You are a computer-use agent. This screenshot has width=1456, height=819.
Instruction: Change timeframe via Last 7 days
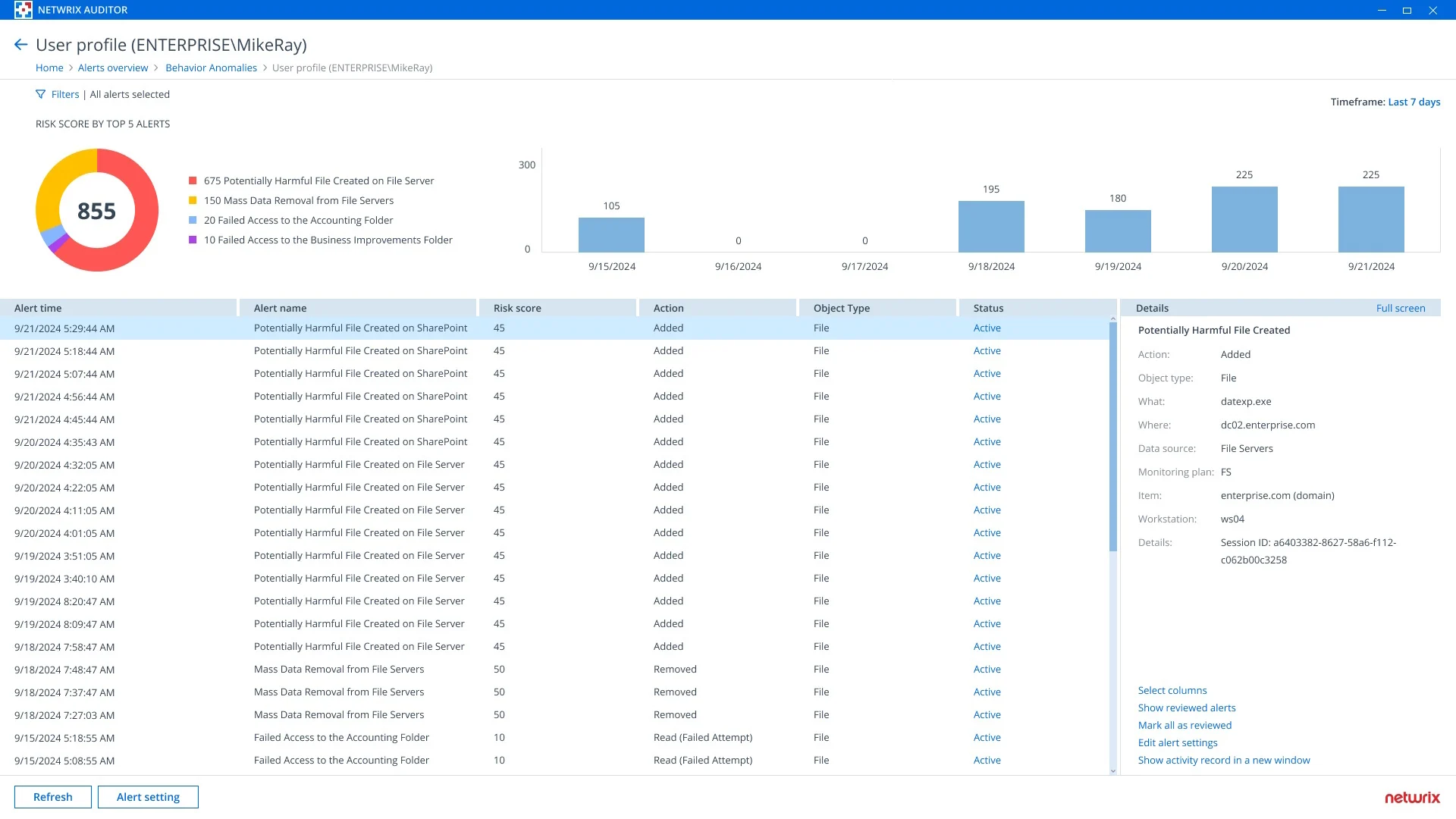pyautogui.click(x=1414, y=102)
